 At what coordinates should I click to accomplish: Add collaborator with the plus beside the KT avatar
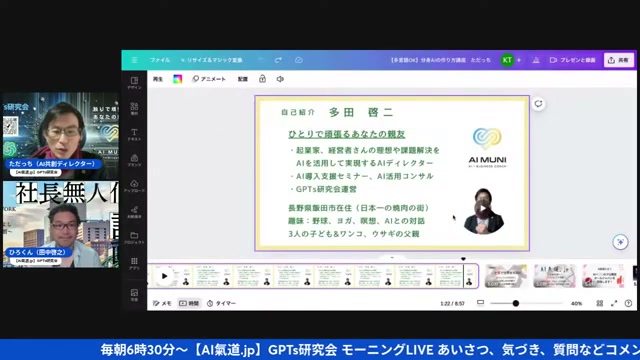click(519, 60)
